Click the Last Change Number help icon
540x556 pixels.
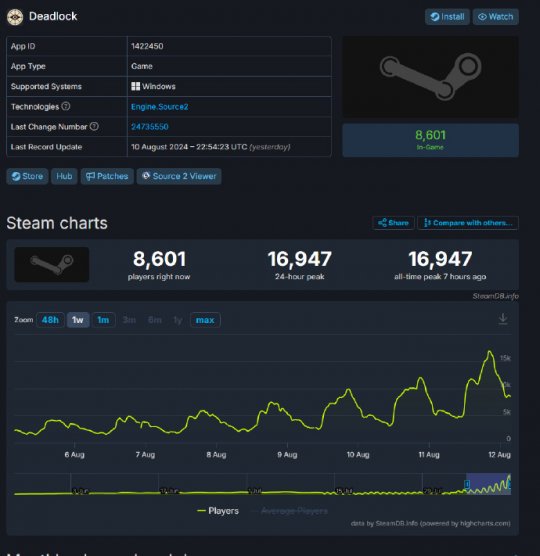tap(94, 126)
